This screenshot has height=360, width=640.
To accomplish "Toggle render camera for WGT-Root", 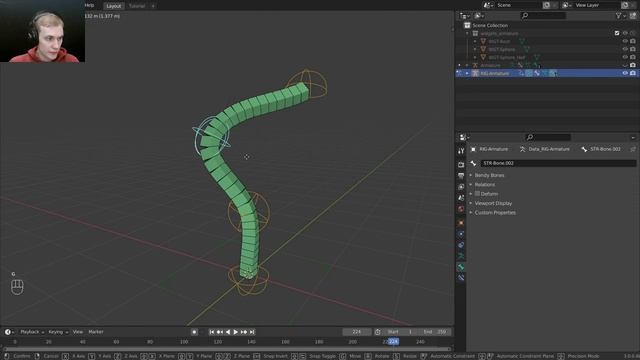I will pyautogui.click(x=633, y=41).
